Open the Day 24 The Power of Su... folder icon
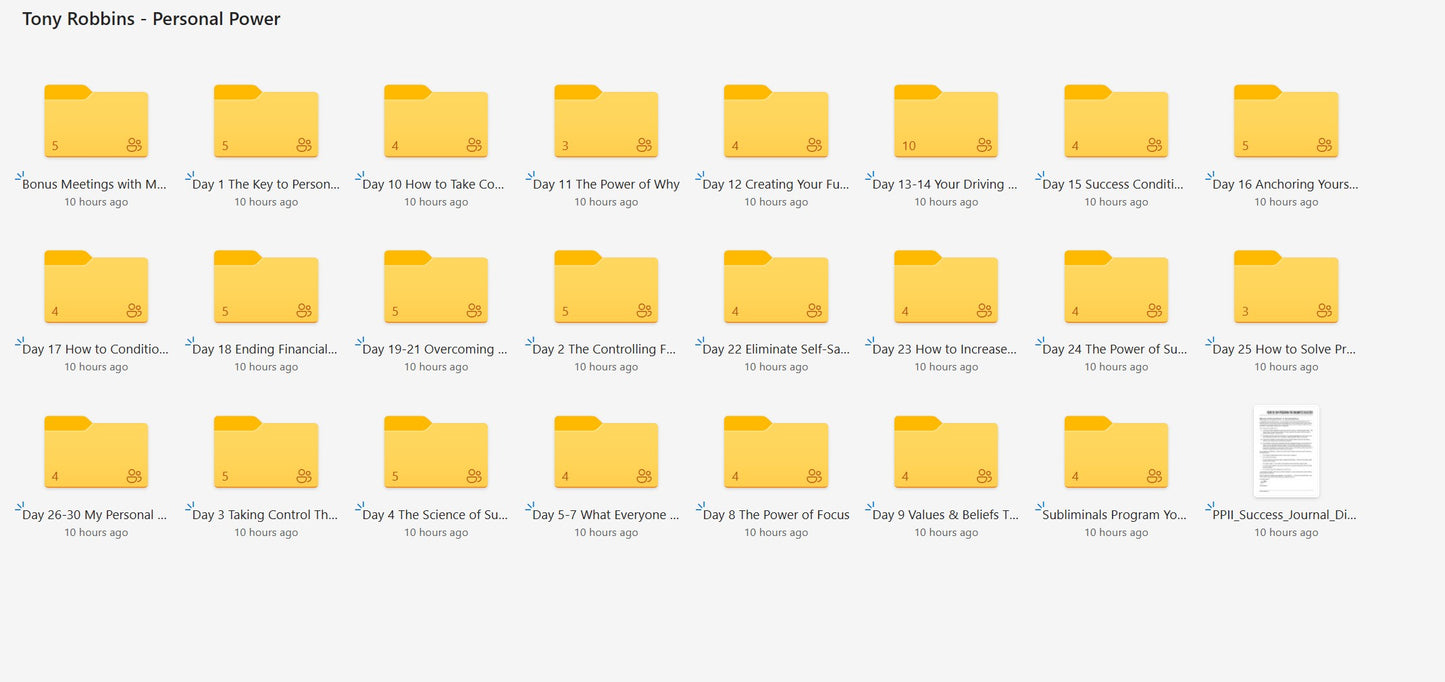Image resolution: width=1445 pixels, height=682 pixels. point(1116,287)
